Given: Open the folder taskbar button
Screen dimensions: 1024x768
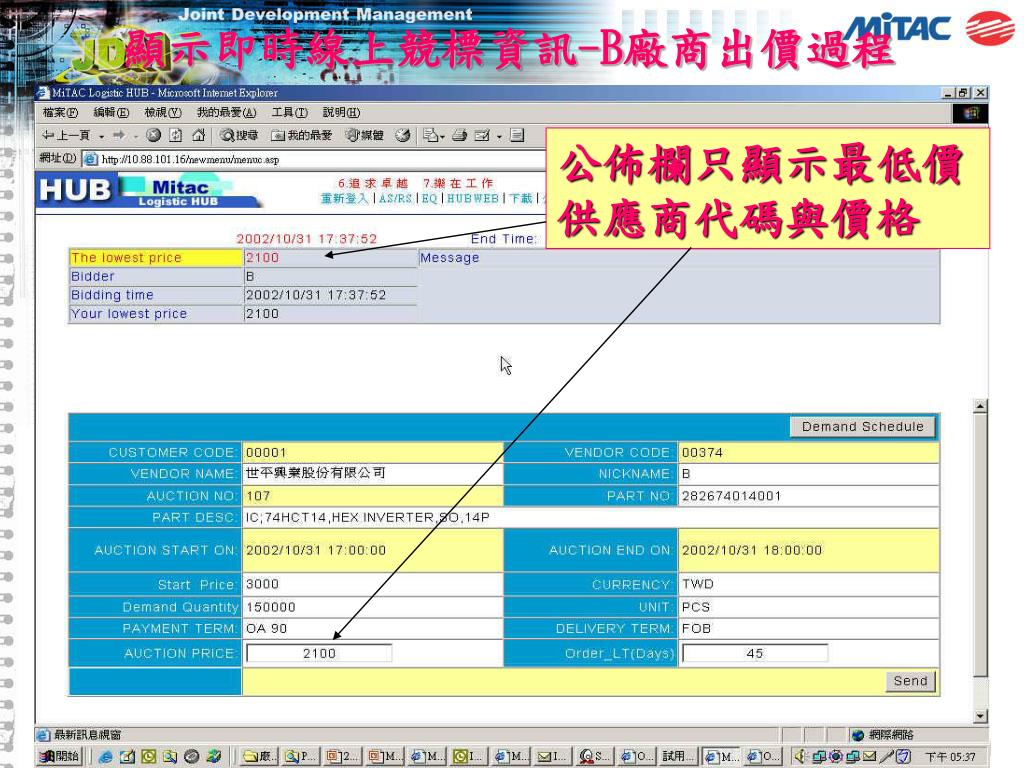Looking at the screenshot, I should [259, 756].
